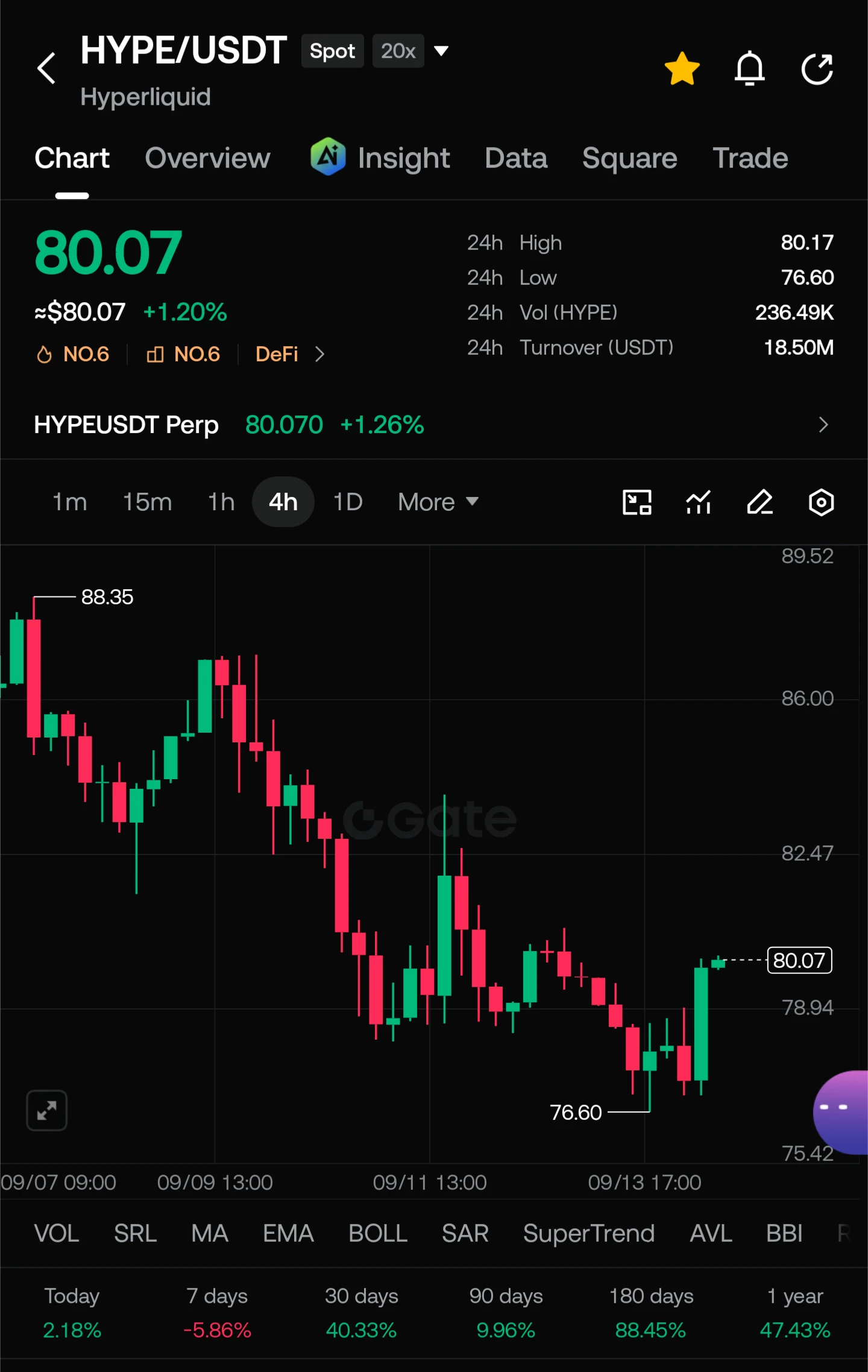
Task: Tap the large 80.07 last price
Action: [x=108, y=252]
